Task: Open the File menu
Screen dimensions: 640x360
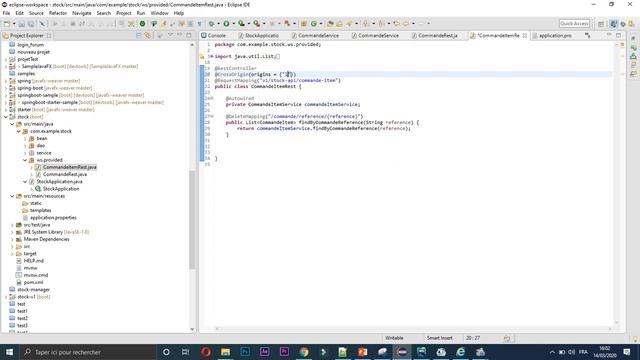Action: [x=6, y=13]
